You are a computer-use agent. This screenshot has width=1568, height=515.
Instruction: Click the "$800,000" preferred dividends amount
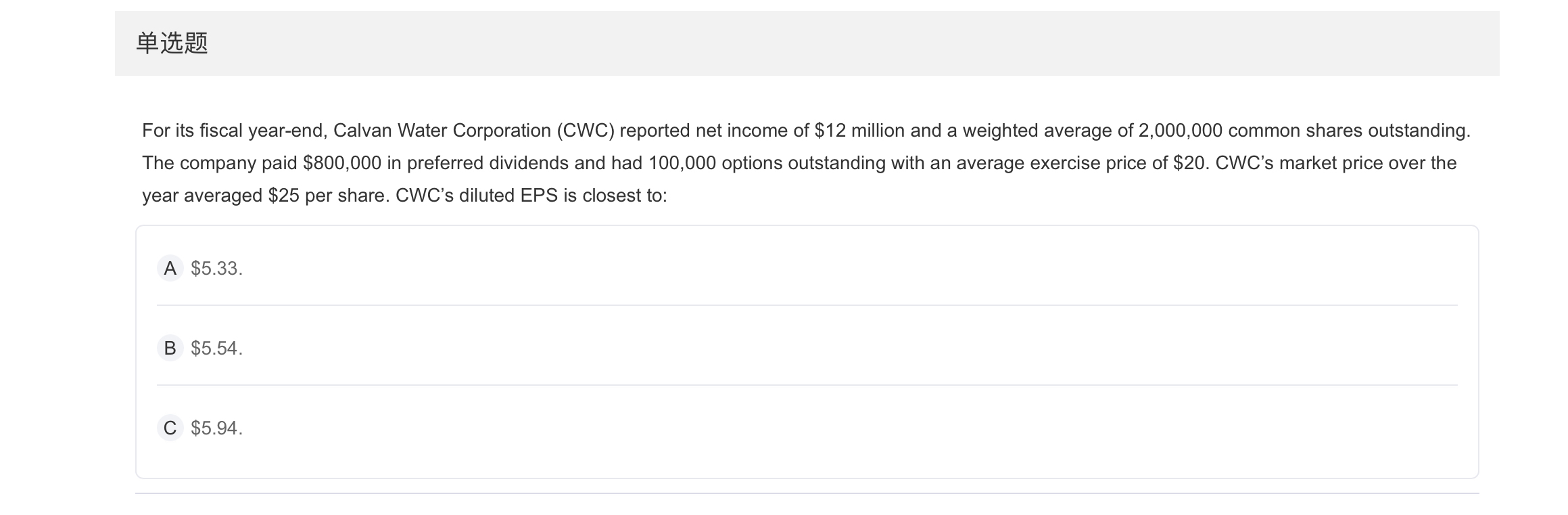coord(342,163)
